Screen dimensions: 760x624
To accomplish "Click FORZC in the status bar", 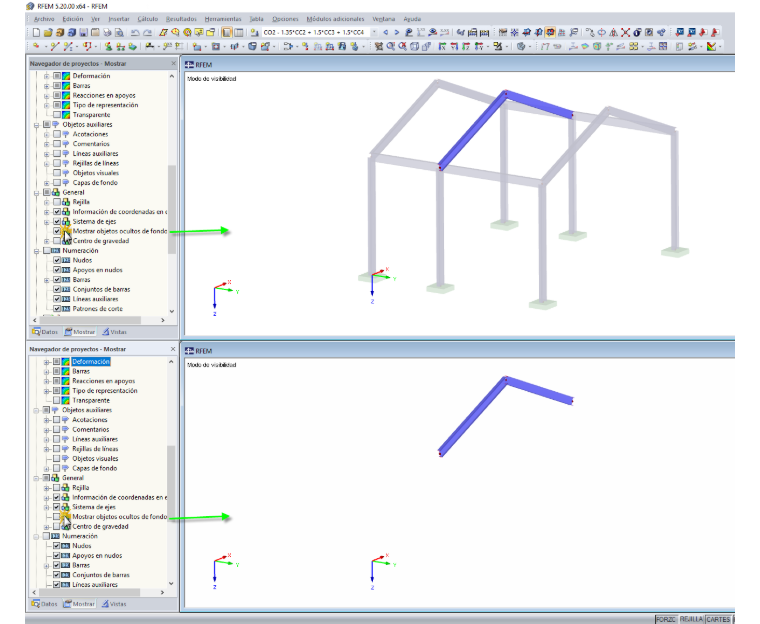I will [666, 619].
